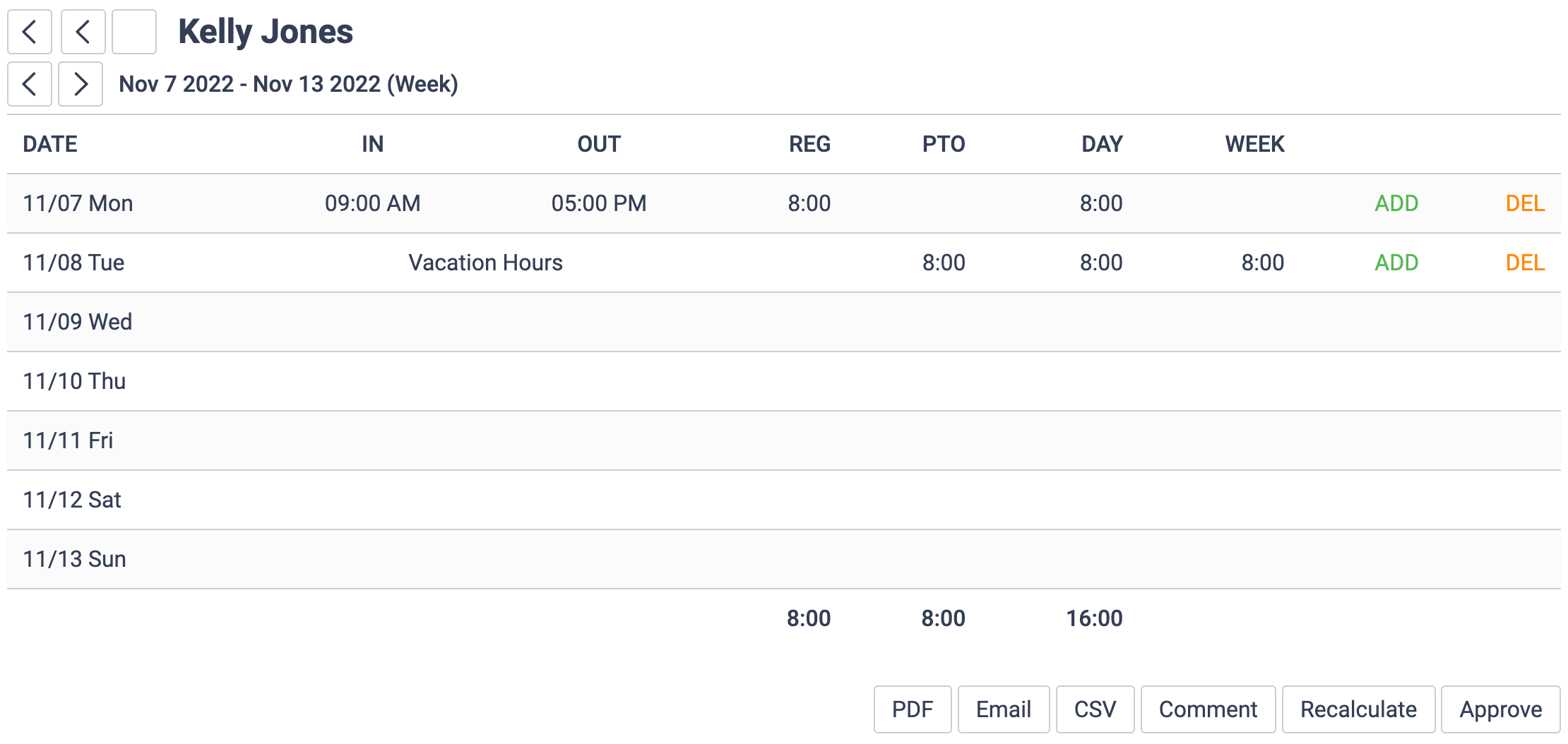This screenshot has height=744, width=1568.
Task: Click the back chevron beside Kelly Jones
Action: tap(83, 32)
